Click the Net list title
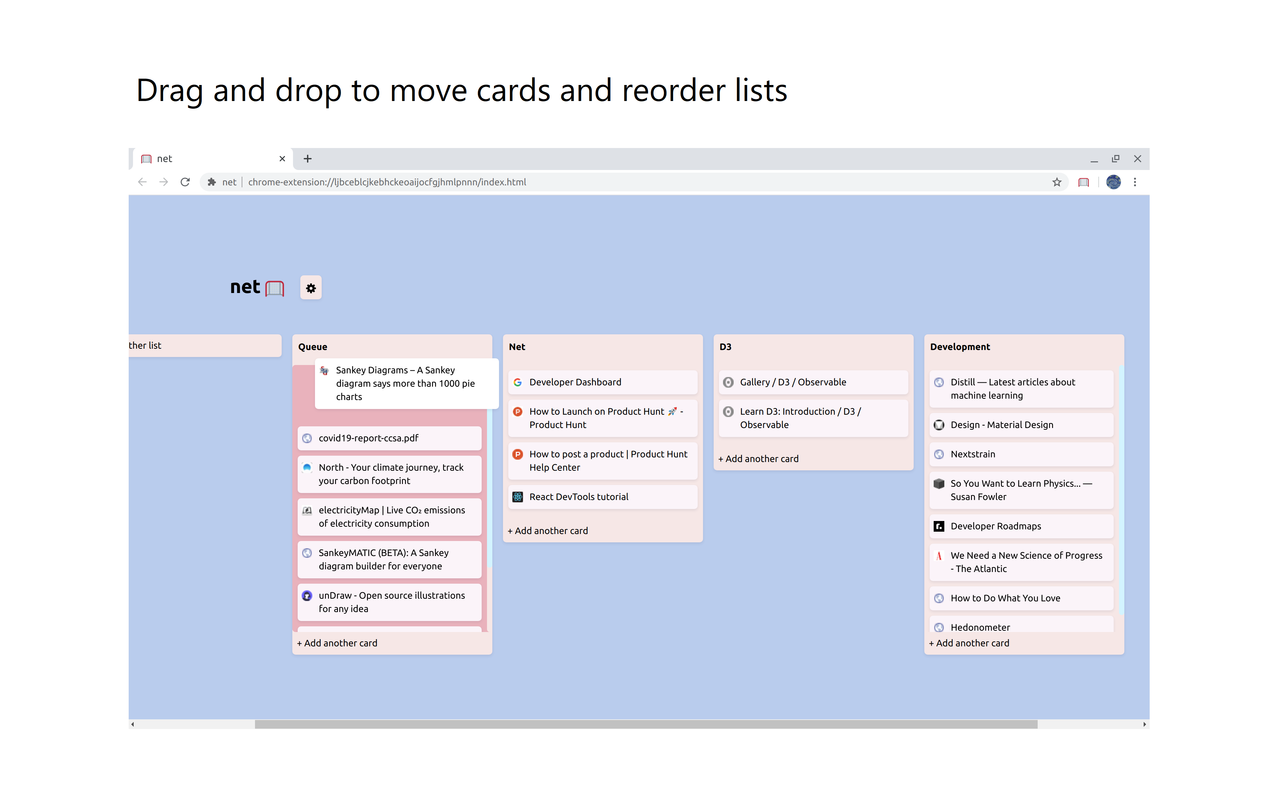This screenshot has width=1280, height=800. click(517, 347)
